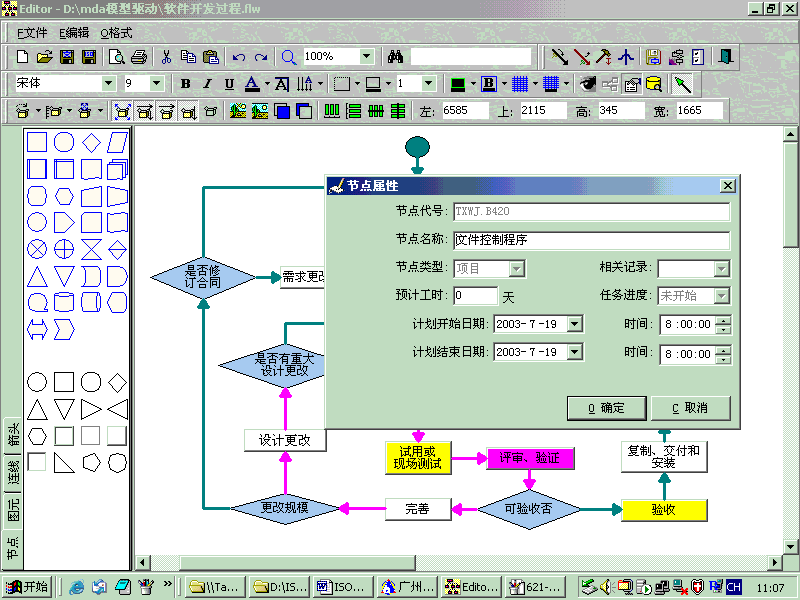The width and height of the screenshot is (800, 600).
Task: Switch to the 连线 tab
Action: click(13, 472)
